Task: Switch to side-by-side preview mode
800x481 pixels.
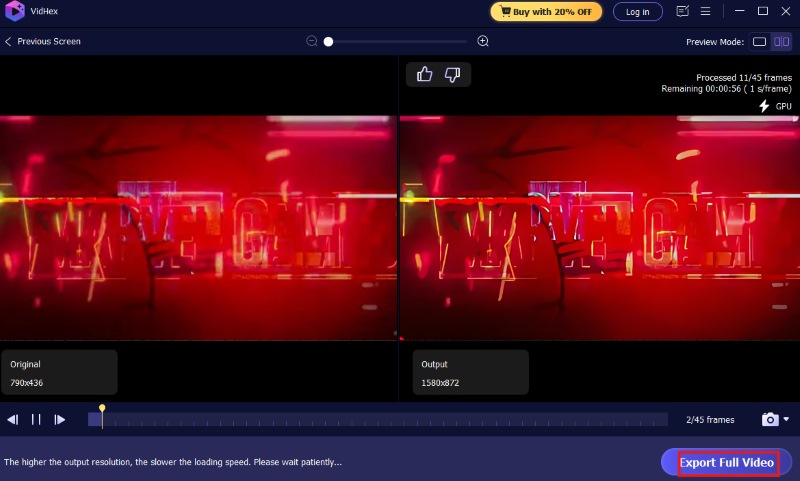Action: coord(782,41)
